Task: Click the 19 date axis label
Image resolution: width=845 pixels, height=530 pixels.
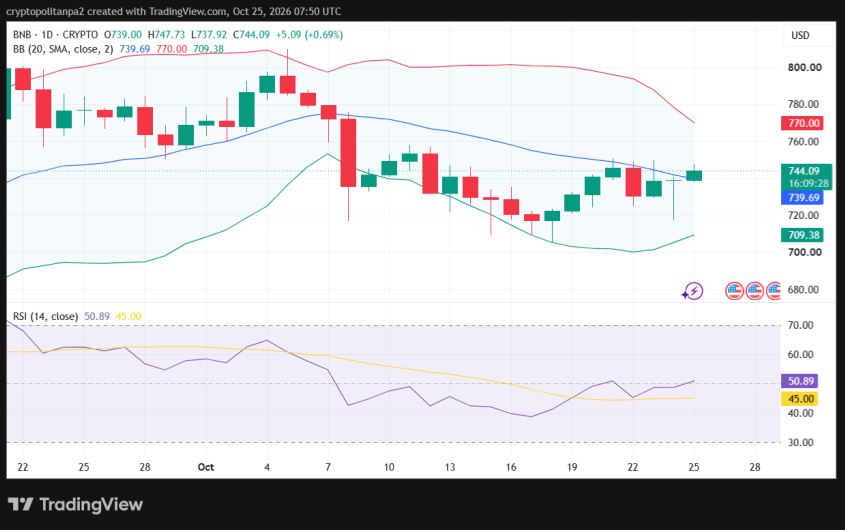Action: pos(572,467)
